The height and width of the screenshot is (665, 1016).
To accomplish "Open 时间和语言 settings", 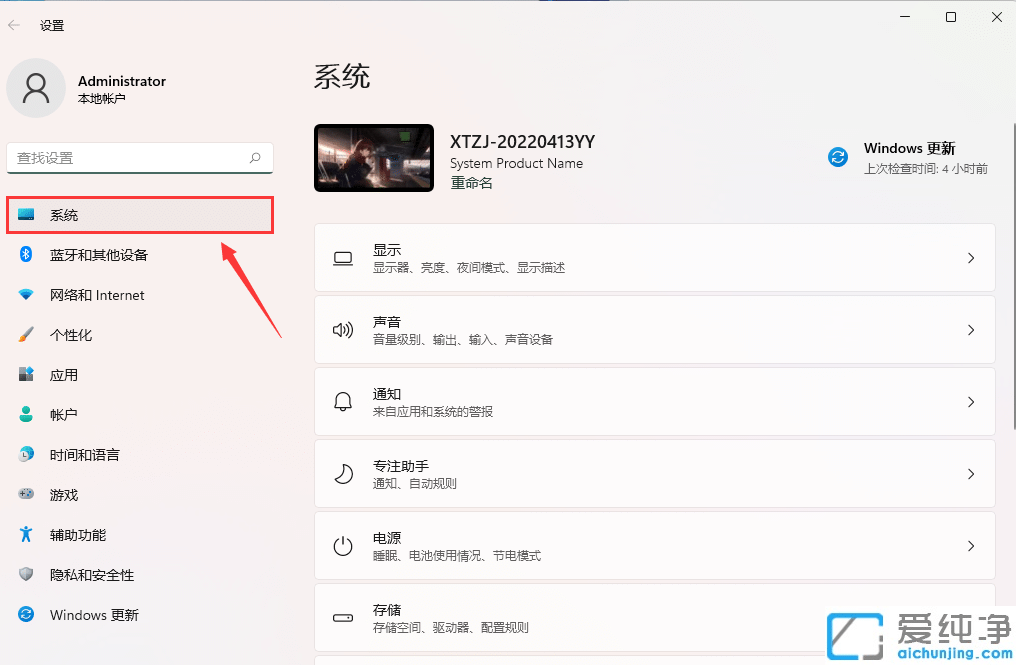I will pos(140,455).
